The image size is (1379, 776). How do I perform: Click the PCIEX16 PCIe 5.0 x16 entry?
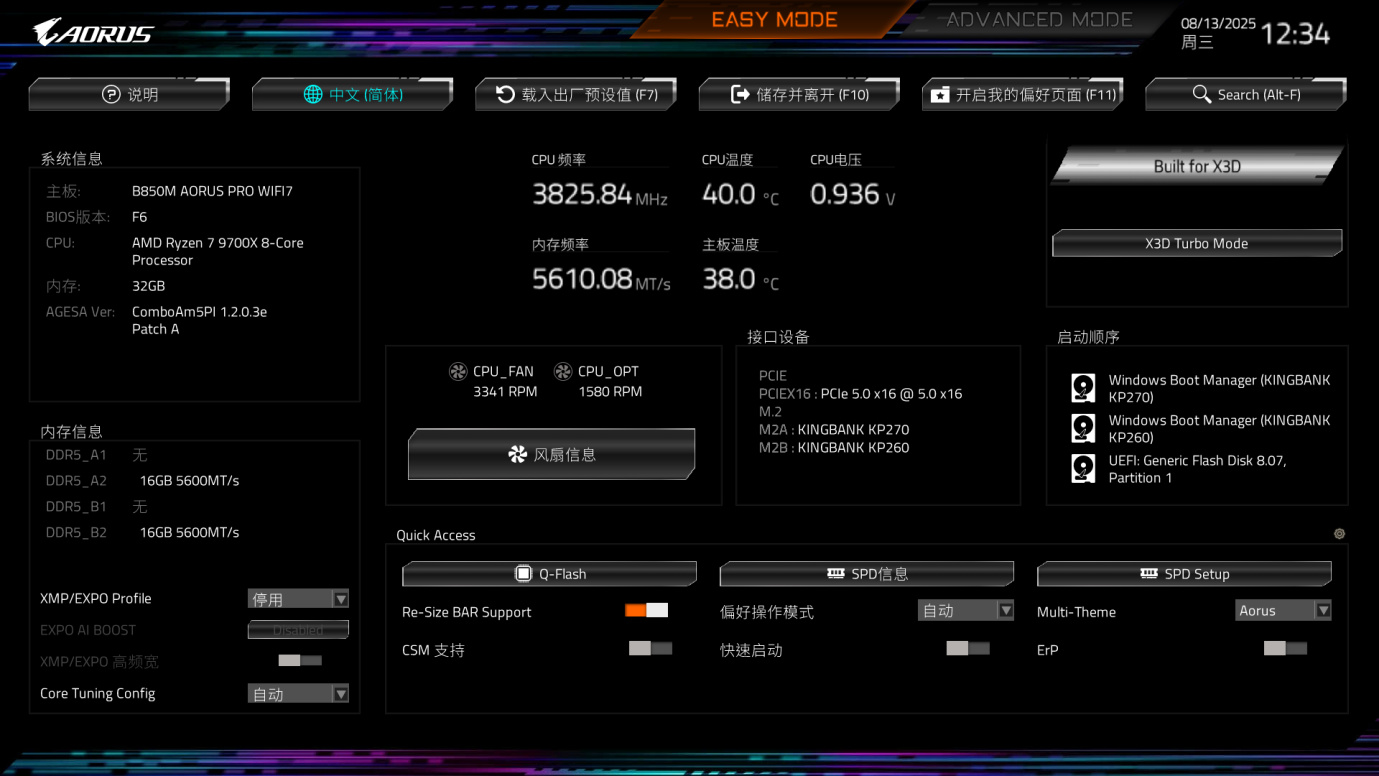pos(860,394)
